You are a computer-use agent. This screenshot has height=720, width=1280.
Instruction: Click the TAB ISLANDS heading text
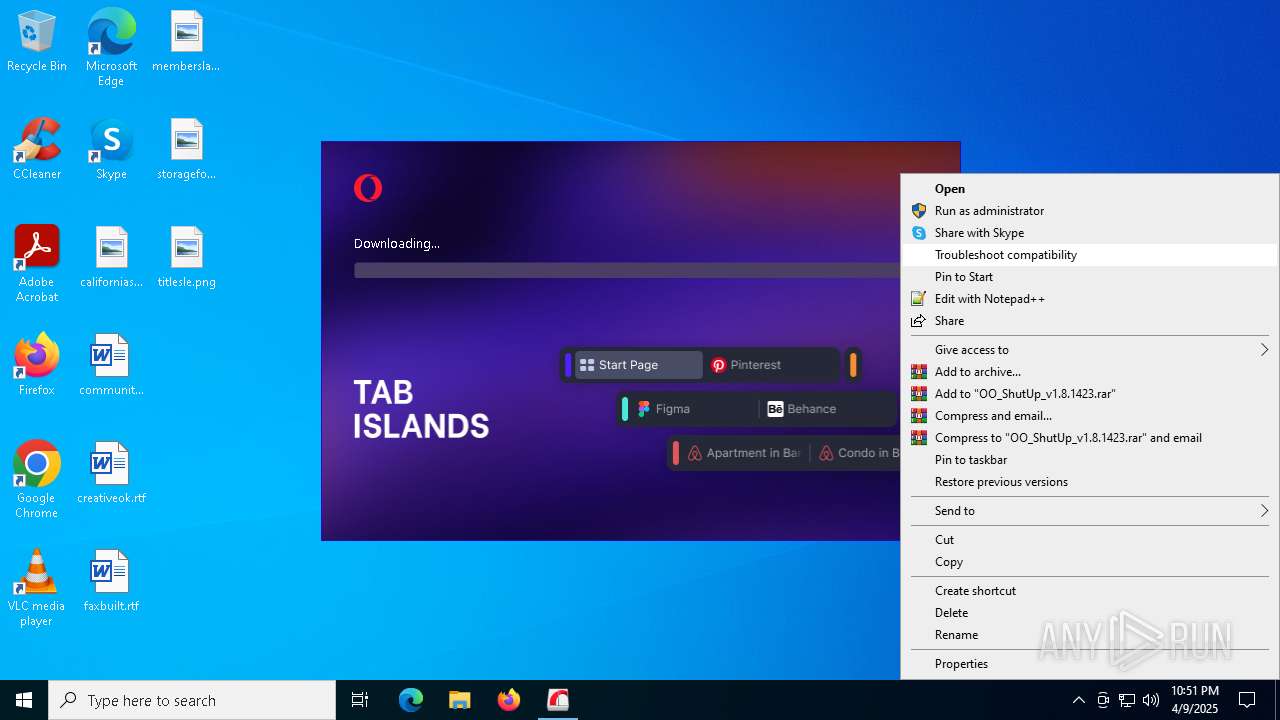click(x=421, y=409)
